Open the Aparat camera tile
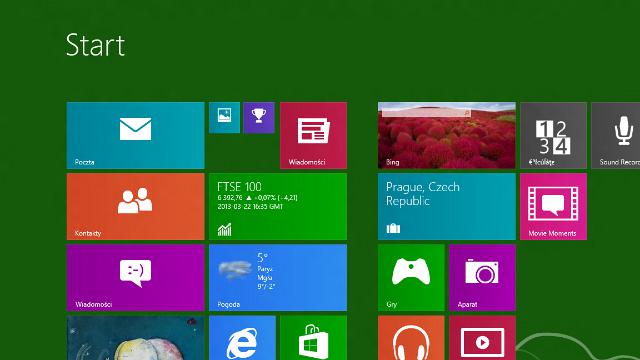Viewport: 640px width, 360px height. click(x=482, y=278)
